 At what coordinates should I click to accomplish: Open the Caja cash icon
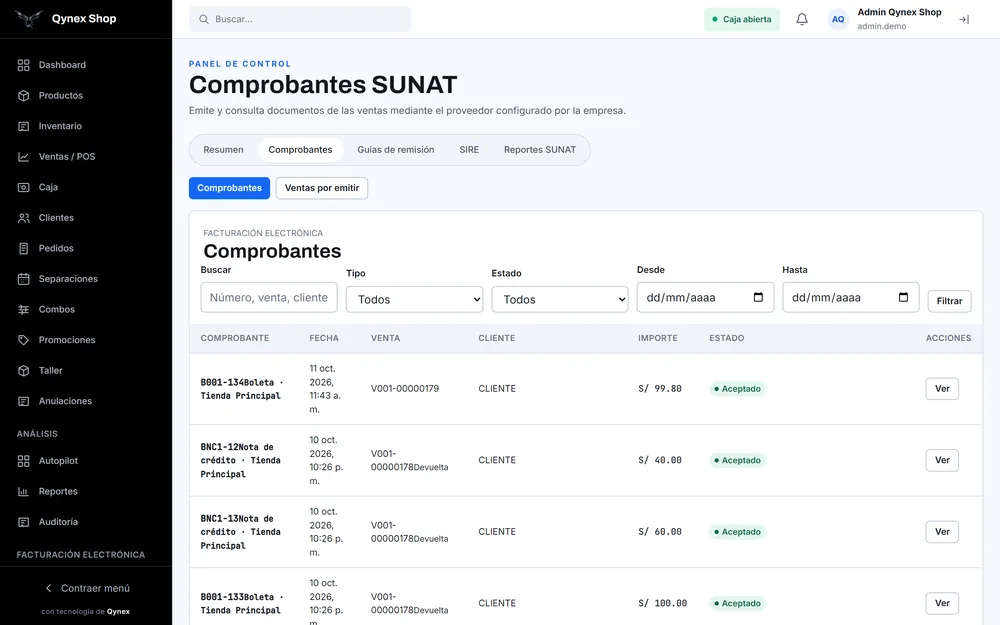point(24,188)
